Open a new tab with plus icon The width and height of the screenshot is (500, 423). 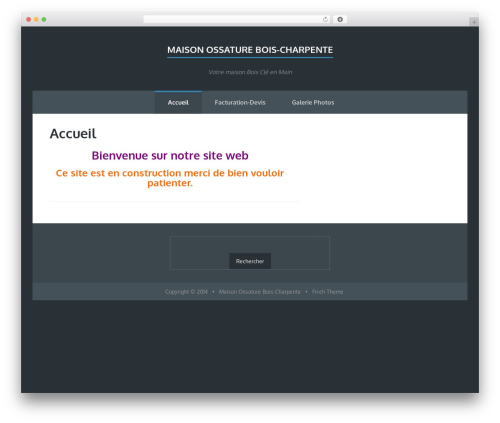474,22
